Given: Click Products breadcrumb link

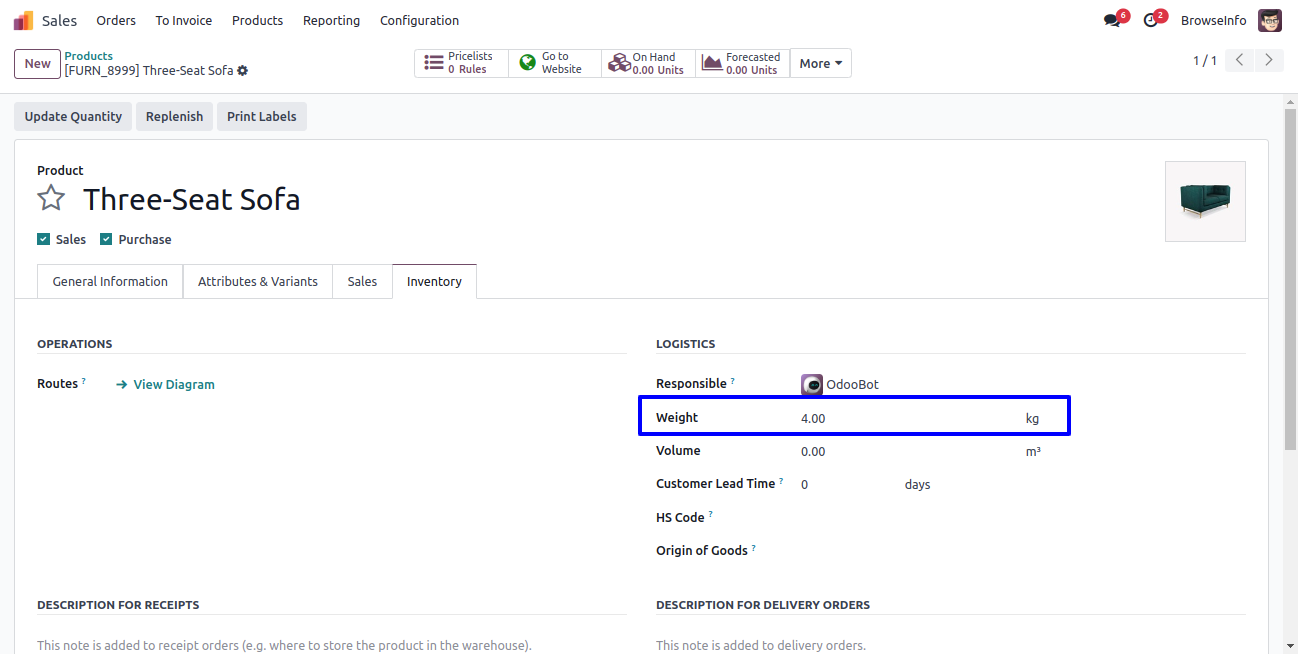Looking at the screenshot, I should click(89, 56).
